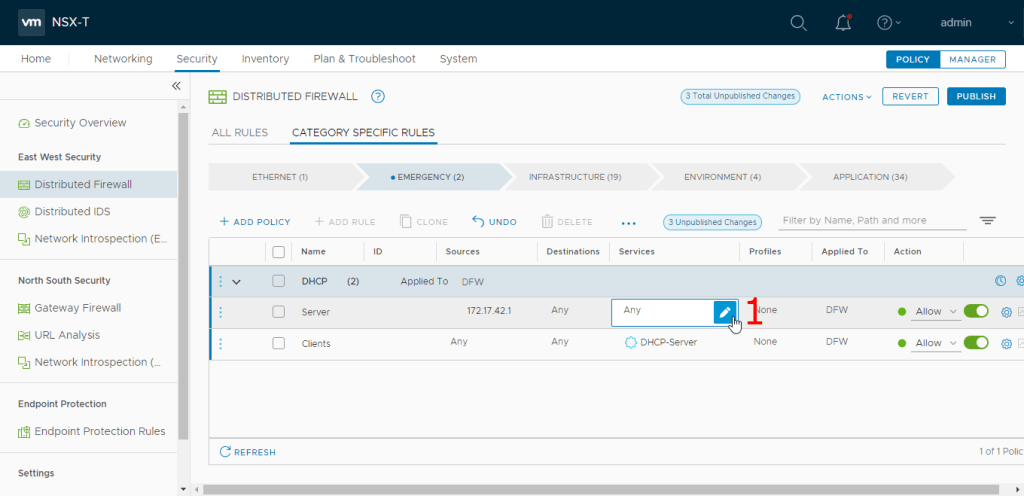Image resolution: width=1024 pixels, height=496 pixels.
Task: Click the Publish button
Action: click(x=975, y=97)
